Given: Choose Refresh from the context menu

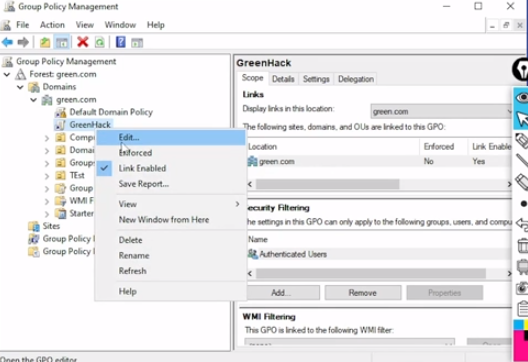Looking at the screenshot, I should coord(171,271).
